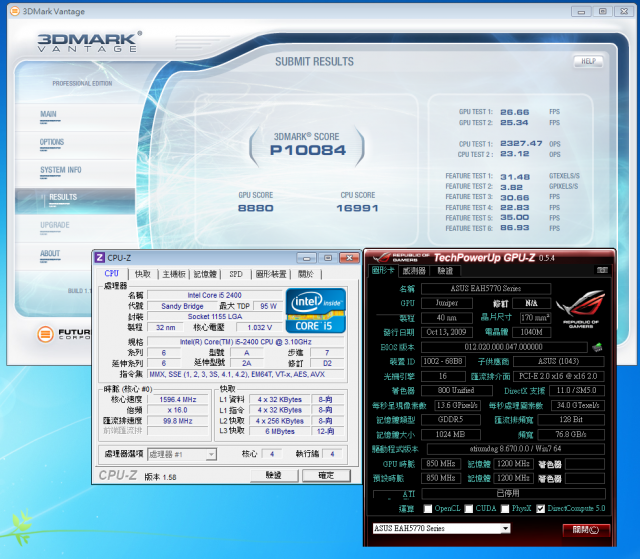Click the CPU SCORE value 16991

coord(357,208)
